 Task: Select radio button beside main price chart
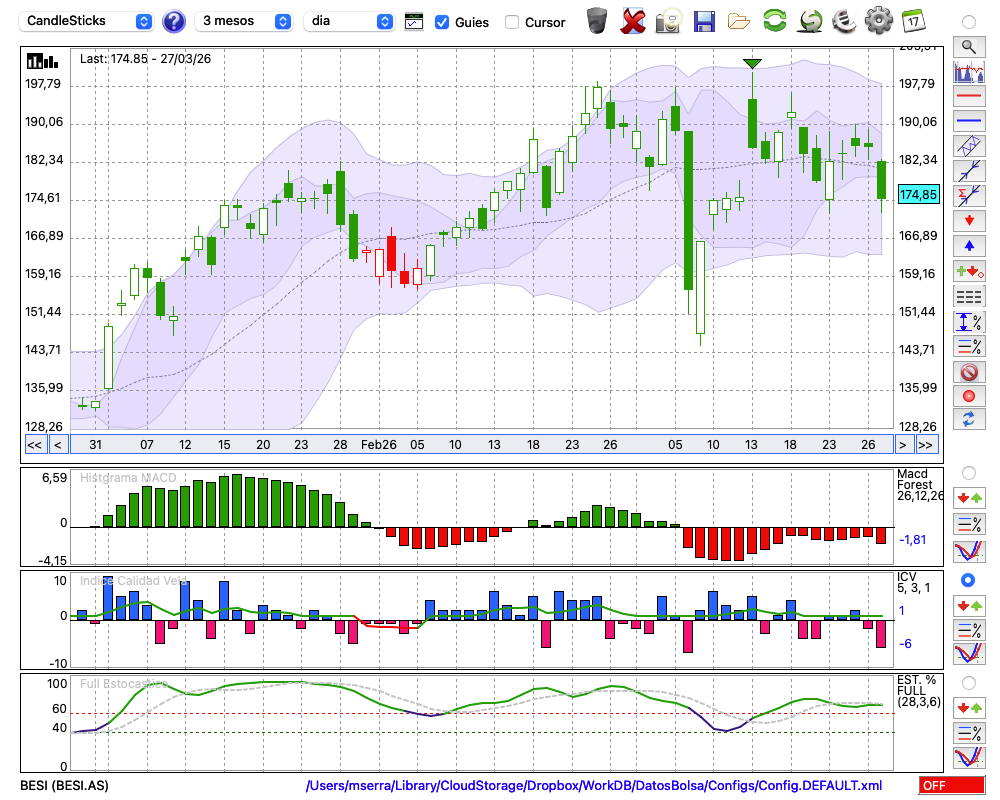(x=968, y=22)
